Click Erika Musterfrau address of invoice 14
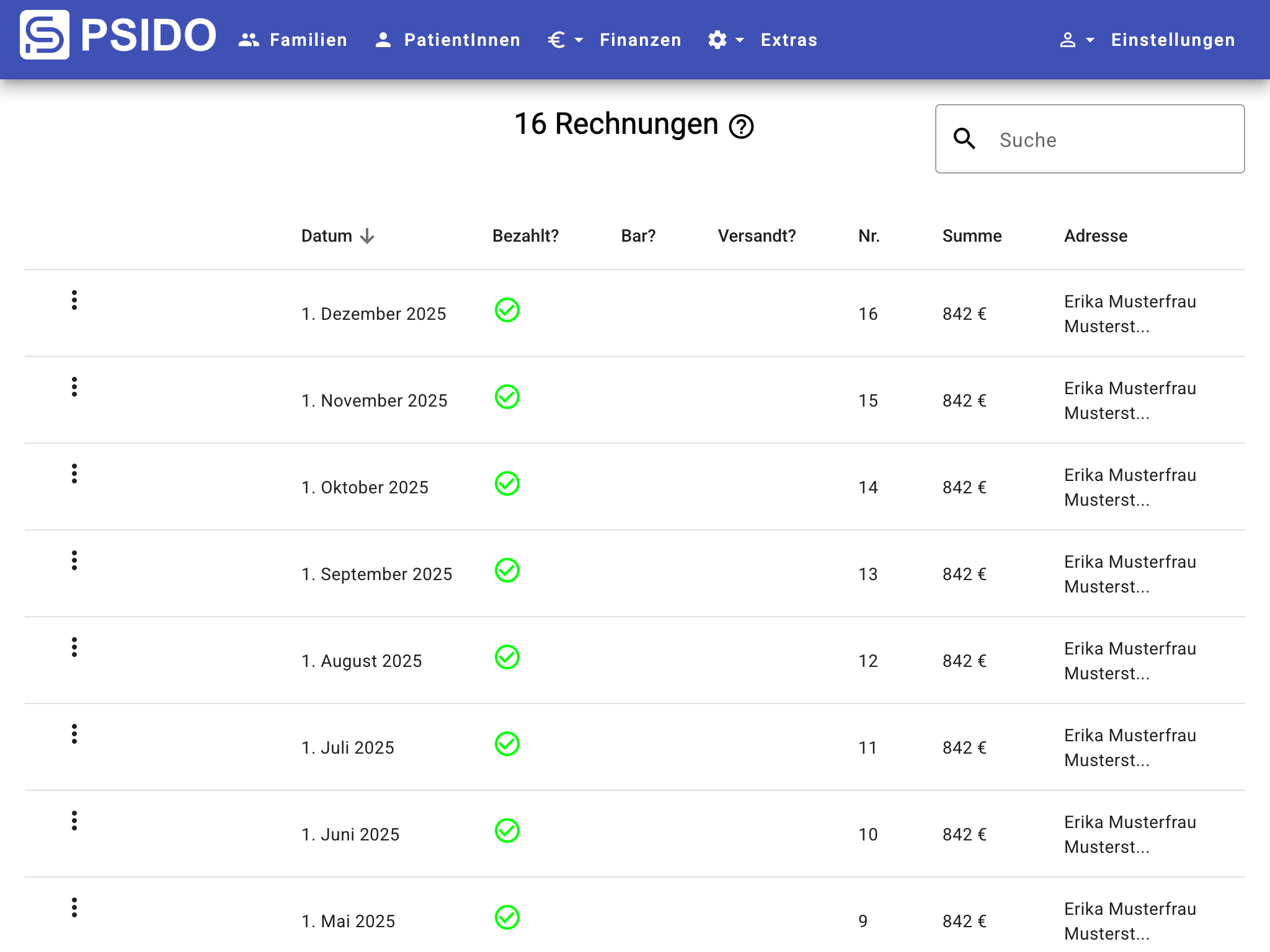The height and width of the screenshot is (952, 1270). 1130,487
